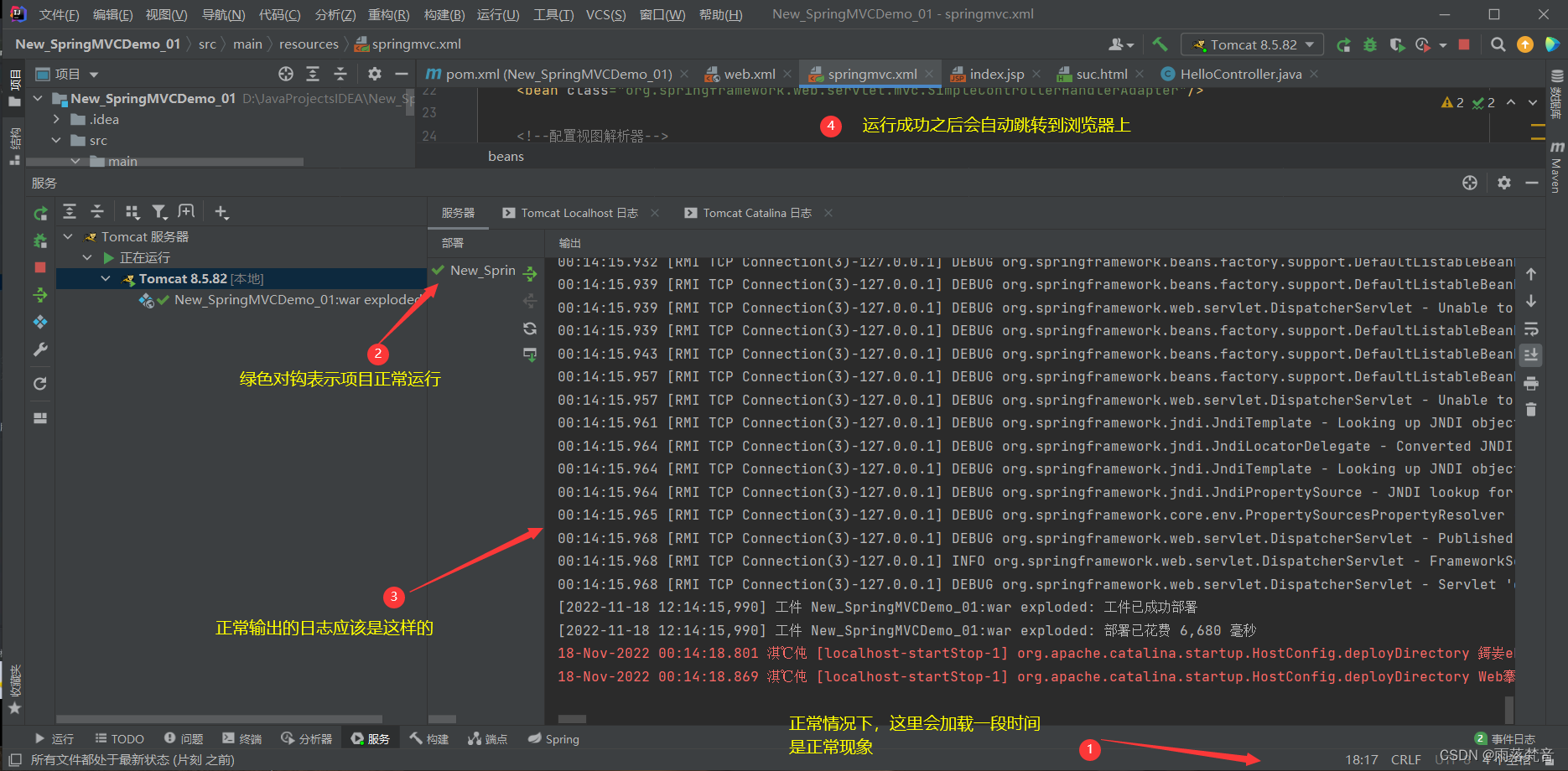Open the 终端 terminal tool window
The height and width of the screenshot is (771, 1568).
241,738
